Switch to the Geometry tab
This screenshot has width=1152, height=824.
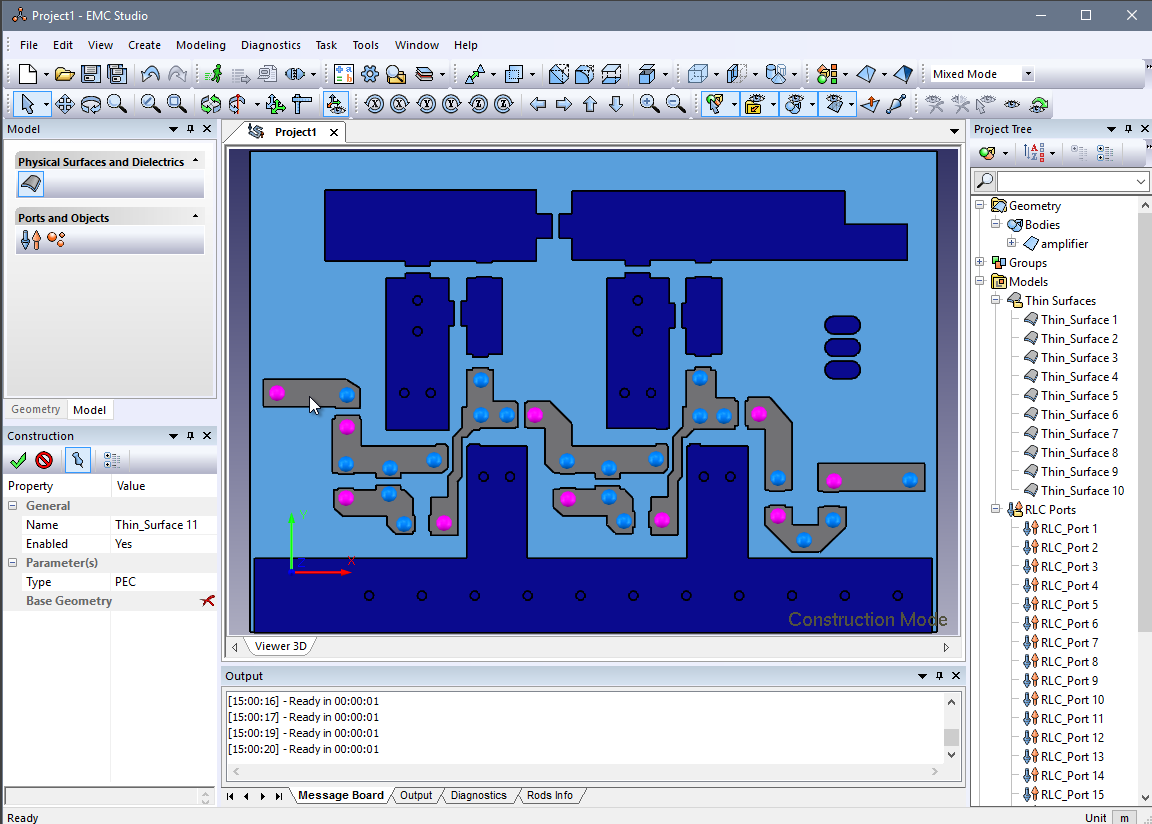coord(36,409)
